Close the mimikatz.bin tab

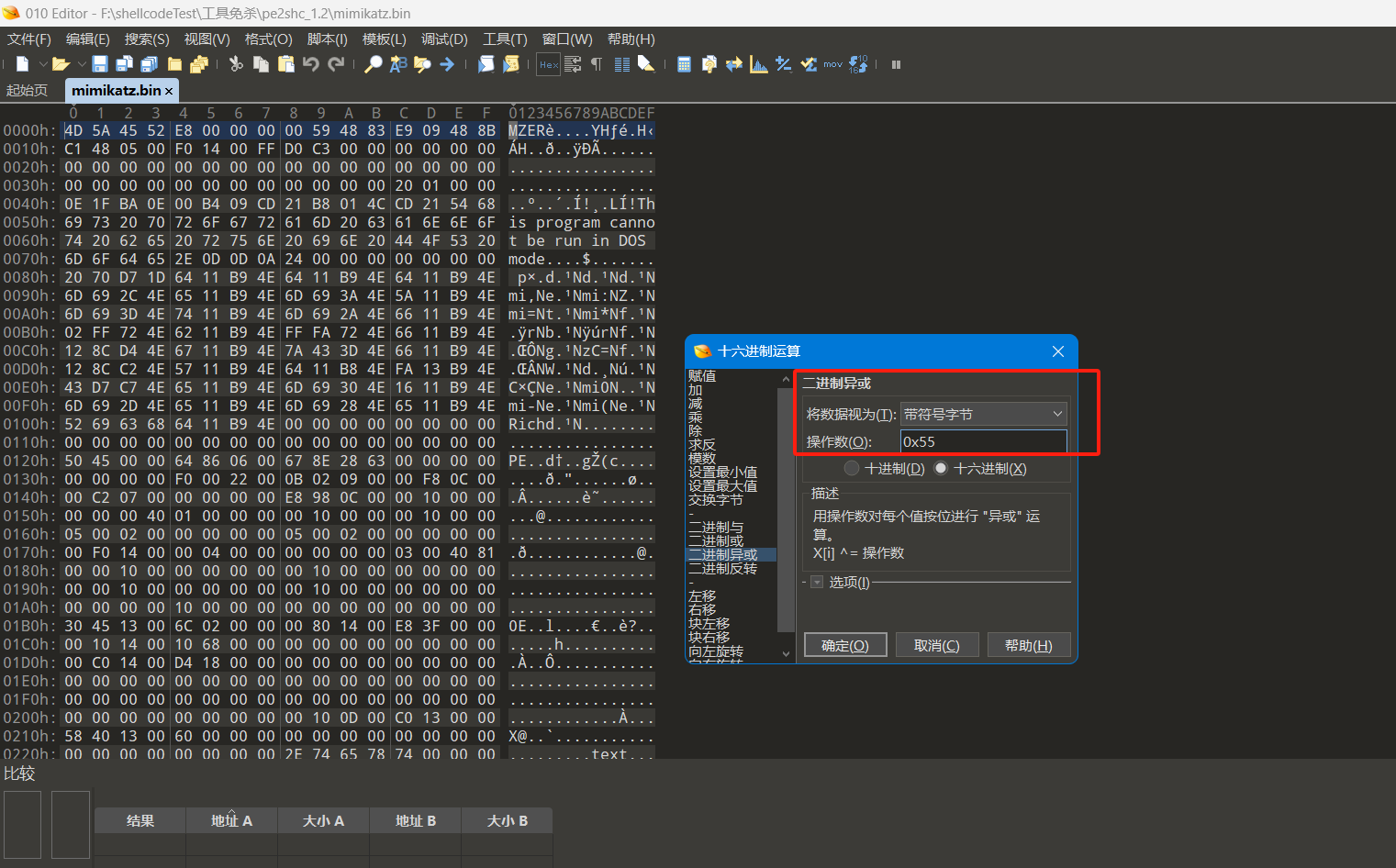pyautogui.click(x=169, y=91)
